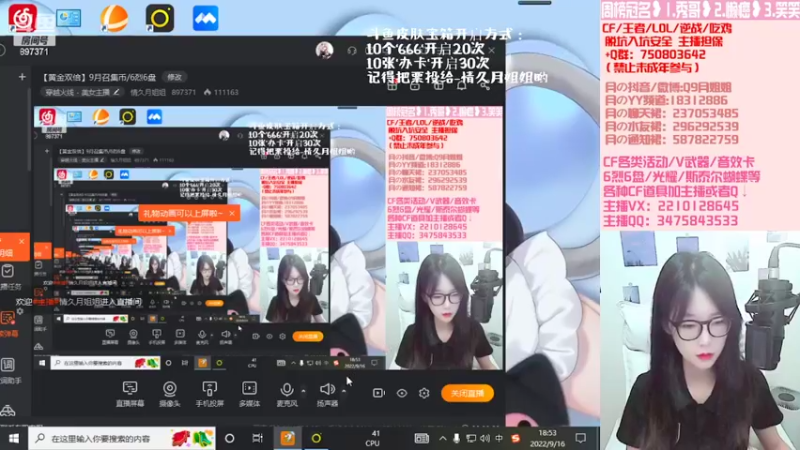Open the blue monitor desktop shortcut
800x450 pixels.
[x=68, y=18]
